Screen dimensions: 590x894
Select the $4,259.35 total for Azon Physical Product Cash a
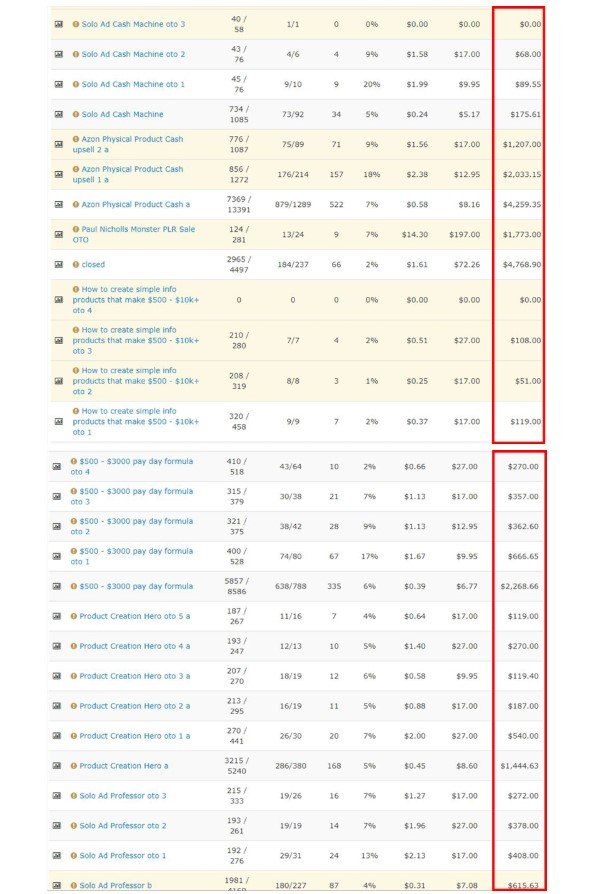pyautogui.click(x=522, y=204)
